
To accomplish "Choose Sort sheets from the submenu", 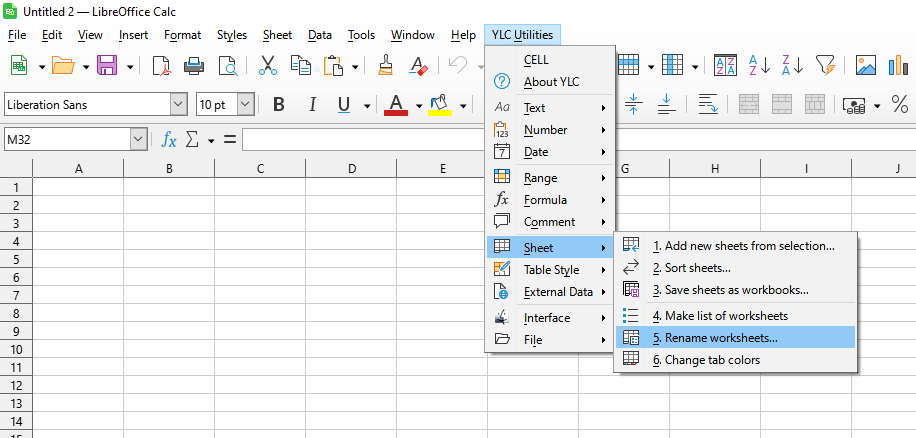I will pyautogui.click(x=691, y=268).
